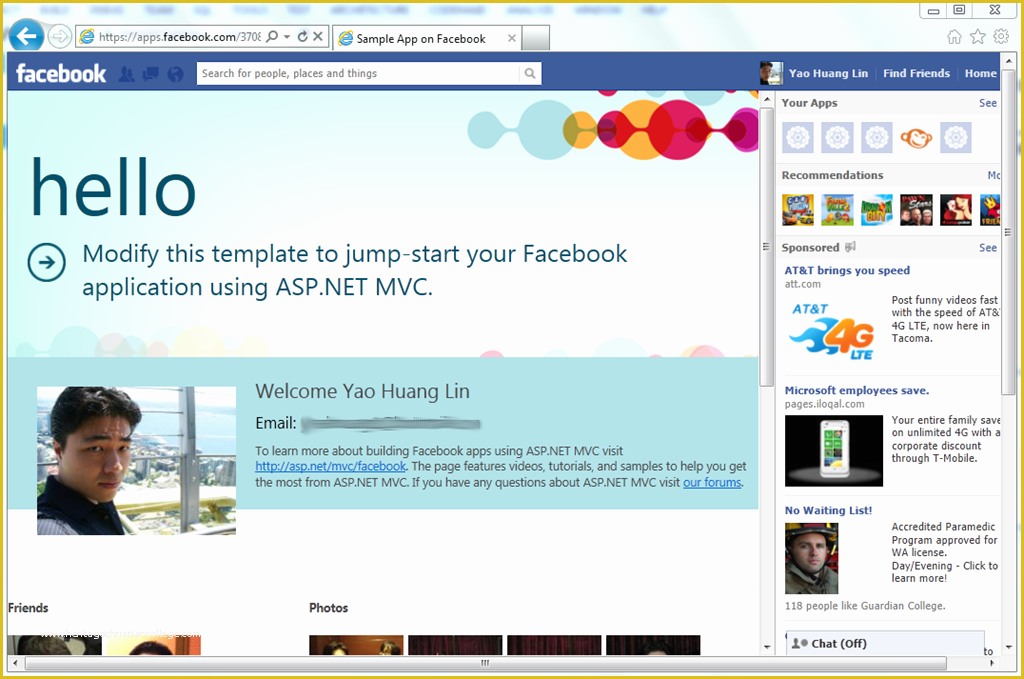Refresh the page with reload icon
1024x679 pixels.
pos(302,37)
